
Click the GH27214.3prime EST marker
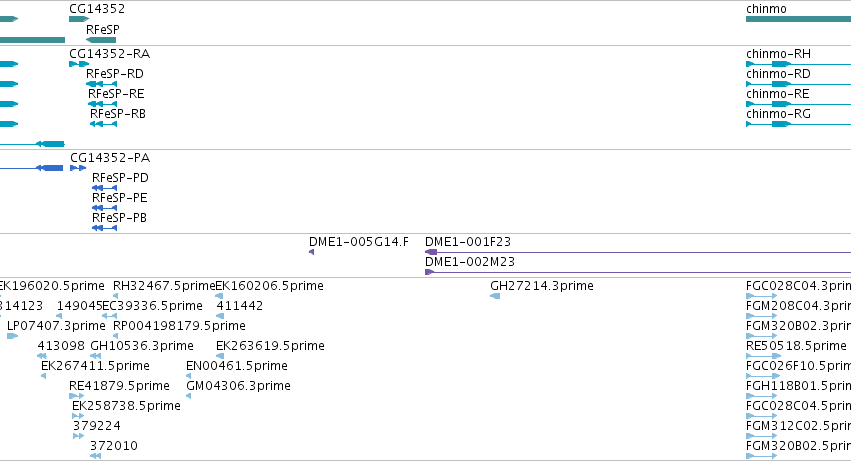(x=495, y=296)
